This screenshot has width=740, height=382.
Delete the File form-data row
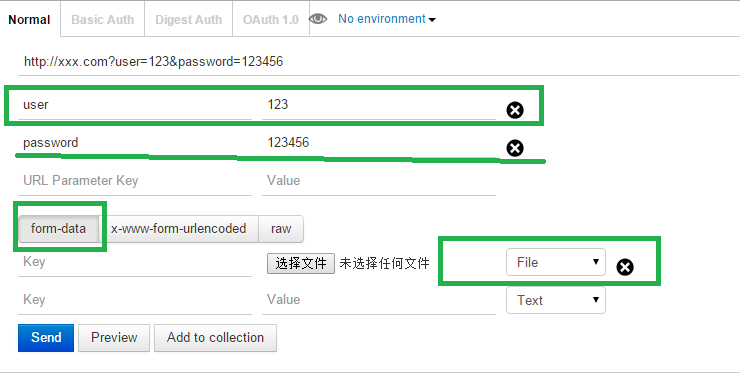point(625,267)
